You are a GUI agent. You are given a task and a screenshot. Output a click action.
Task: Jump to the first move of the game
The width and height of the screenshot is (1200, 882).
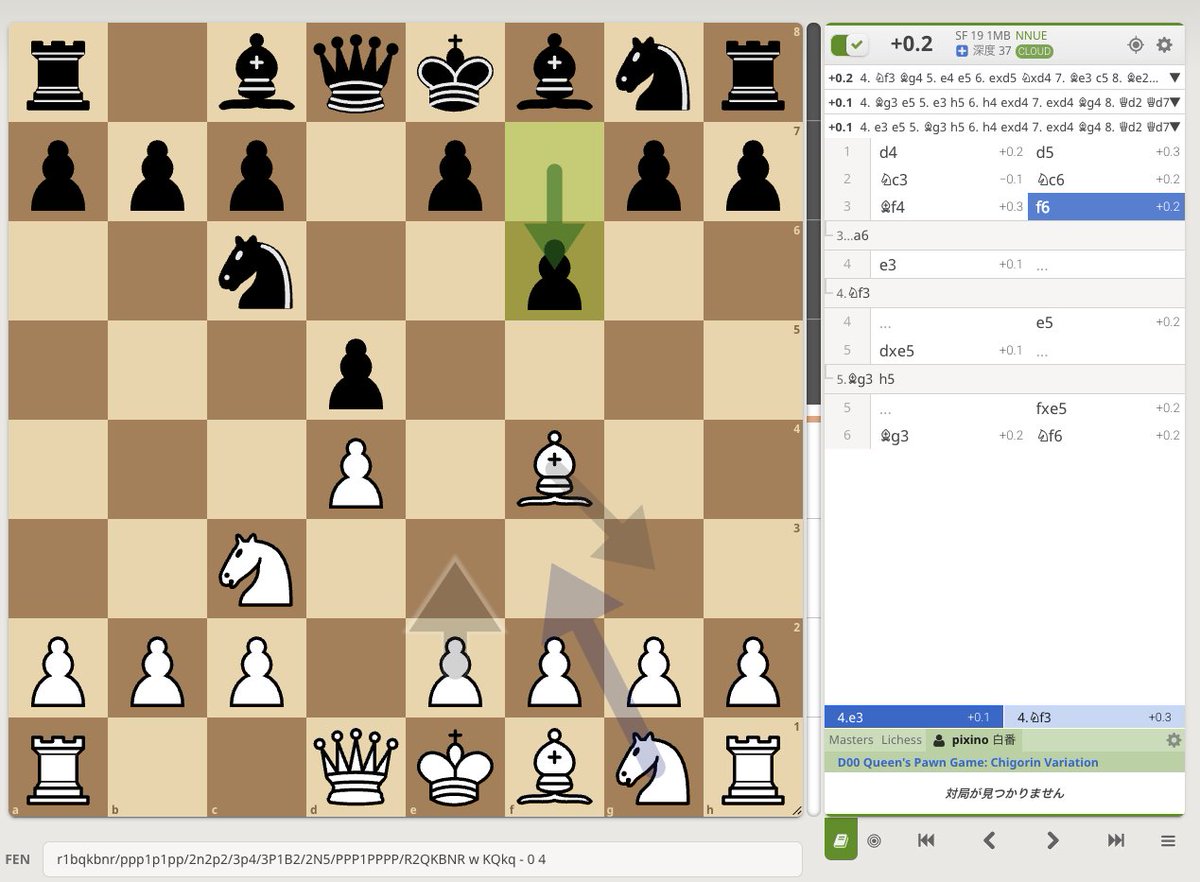point(926,841)
